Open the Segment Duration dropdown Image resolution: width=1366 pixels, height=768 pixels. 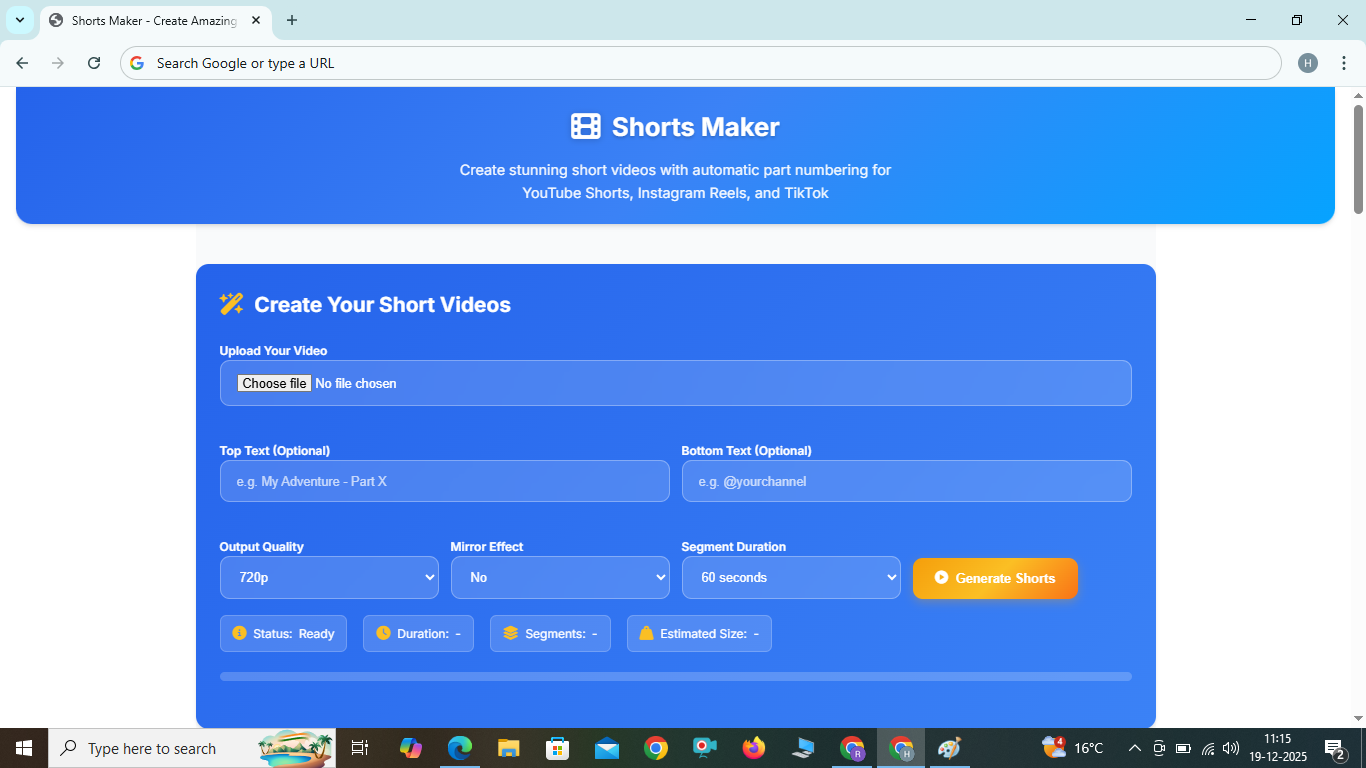[790, 577]
